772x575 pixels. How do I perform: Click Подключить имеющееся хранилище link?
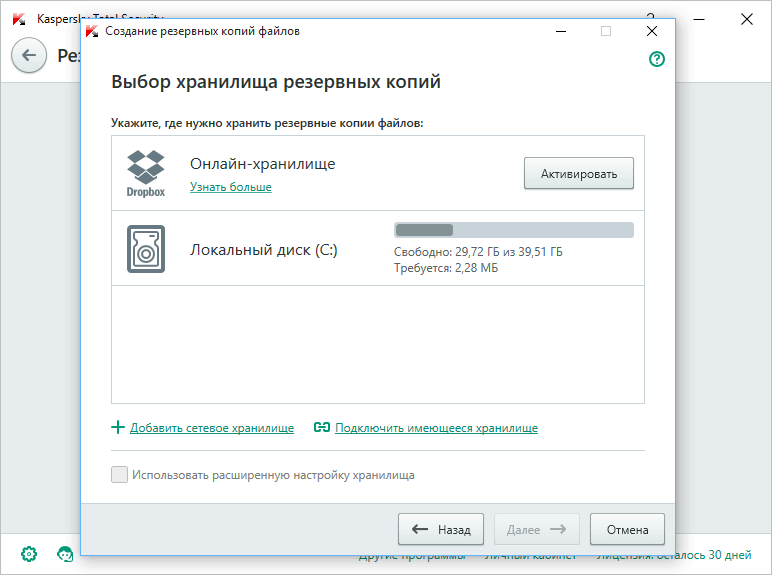tap(436, 428)
